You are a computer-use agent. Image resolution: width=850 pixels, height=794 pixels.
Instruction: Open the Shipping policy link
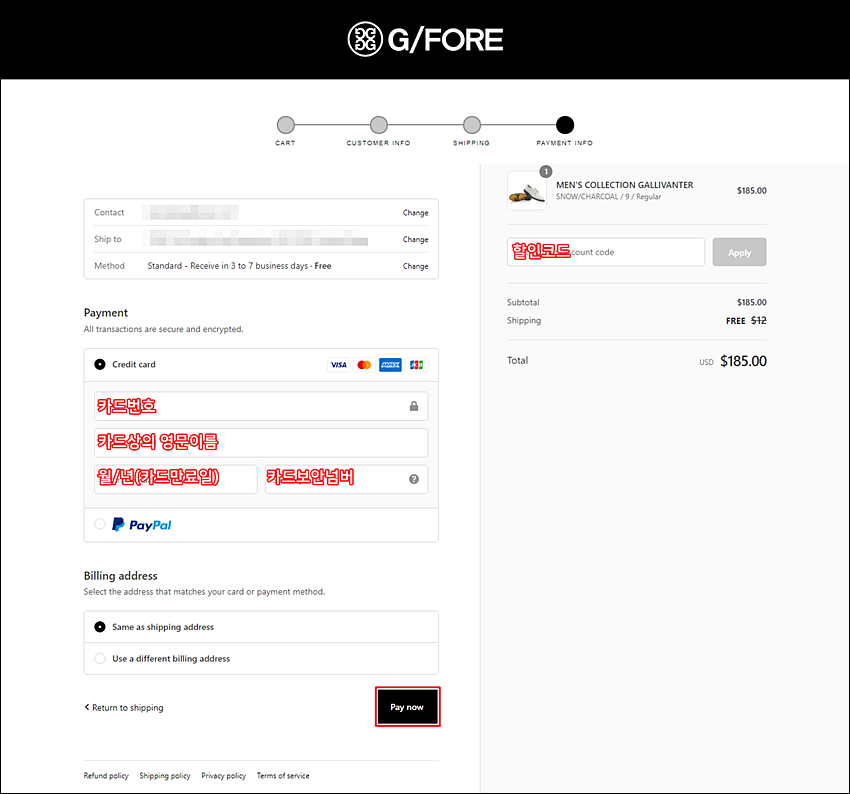165,776
